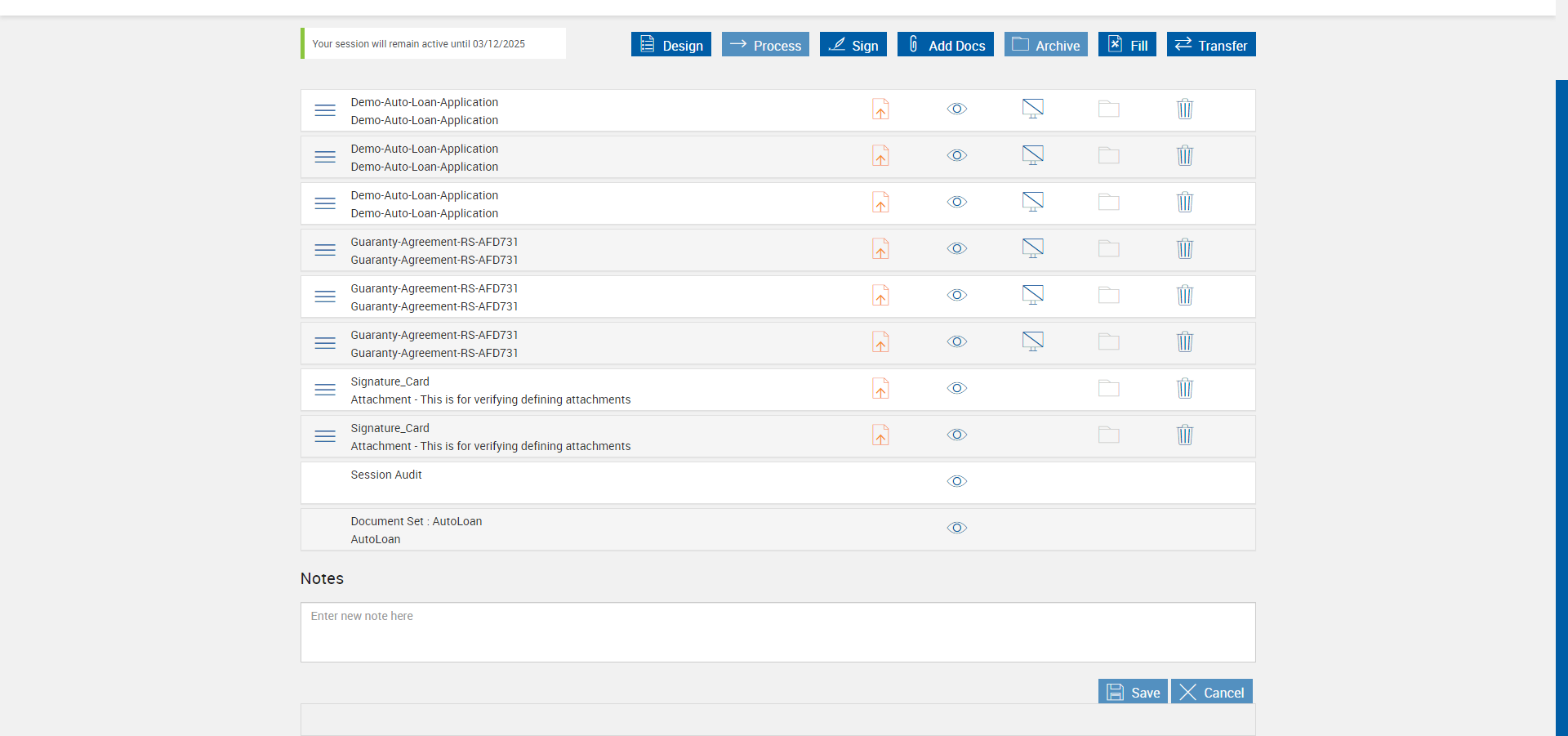Open the Transfer option
The image size is (1568, 736).
(1210, 45)
